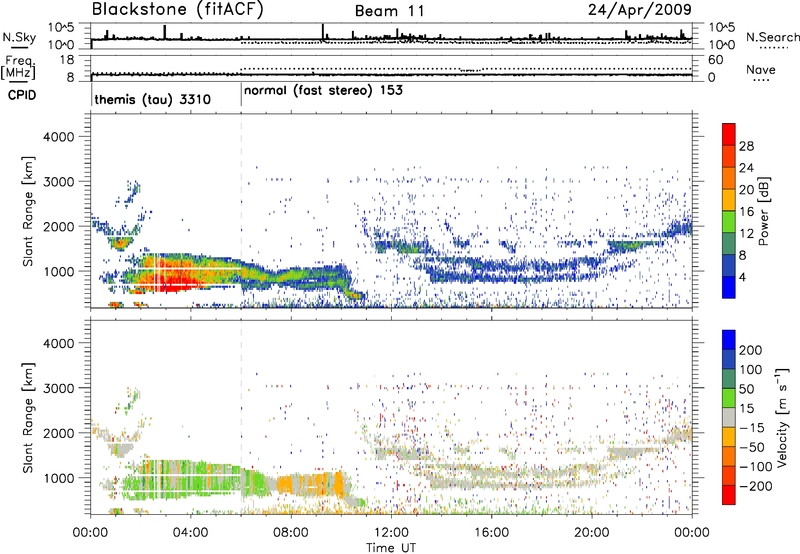Click the 'N.Sky' legend label
800x554 pixels.
pyautogui.click(x=19, y=37)
